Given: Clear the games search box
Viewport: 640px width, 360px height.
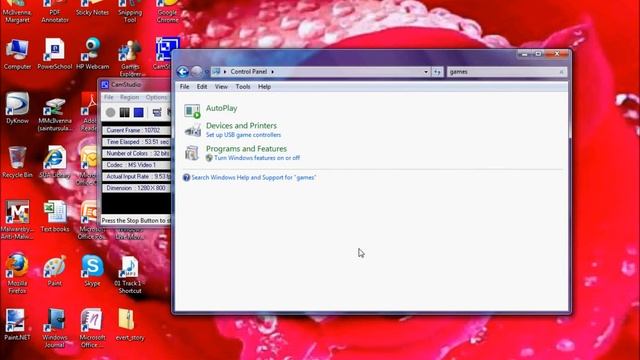Looking at the screenshot, I should tap(562, 72).
